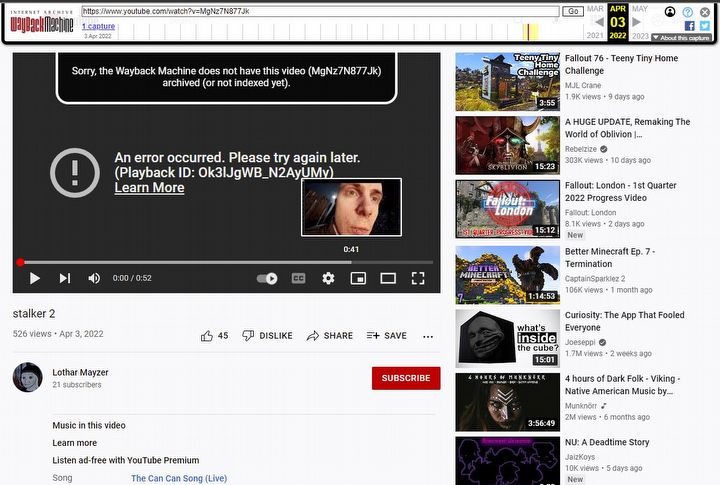Enter full screen mode
The image size is (720, 485).
(x=418, y=278)
